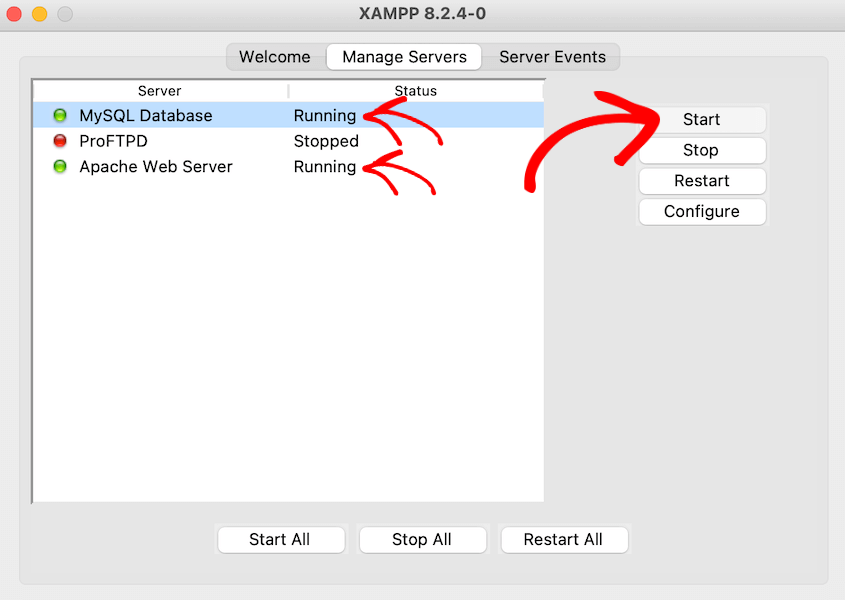Image resolution: width=845 pixels, height=600 pixels.
Task: Click the red status light beside ProFTPD
Action: pyautogui.click(x=62, y=141)
